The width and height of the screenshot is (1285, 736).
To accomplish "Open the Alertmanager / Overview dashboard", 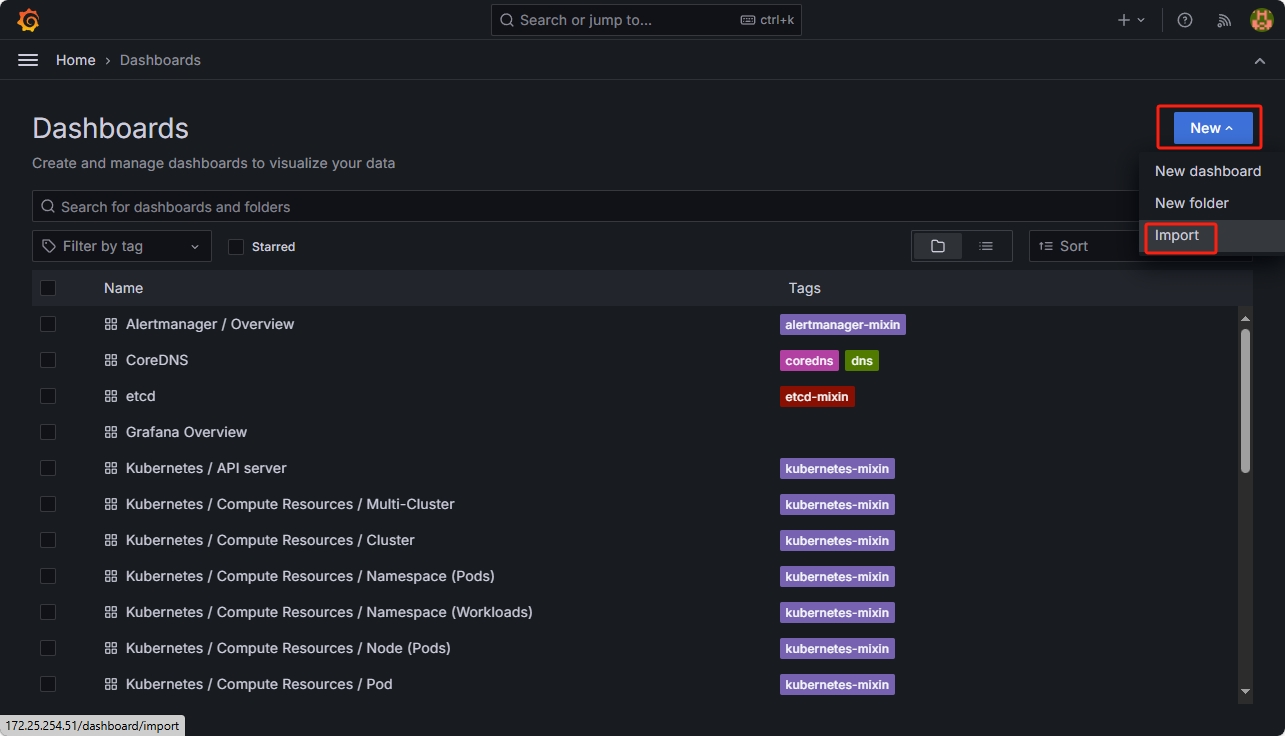I will click(210, 324).
